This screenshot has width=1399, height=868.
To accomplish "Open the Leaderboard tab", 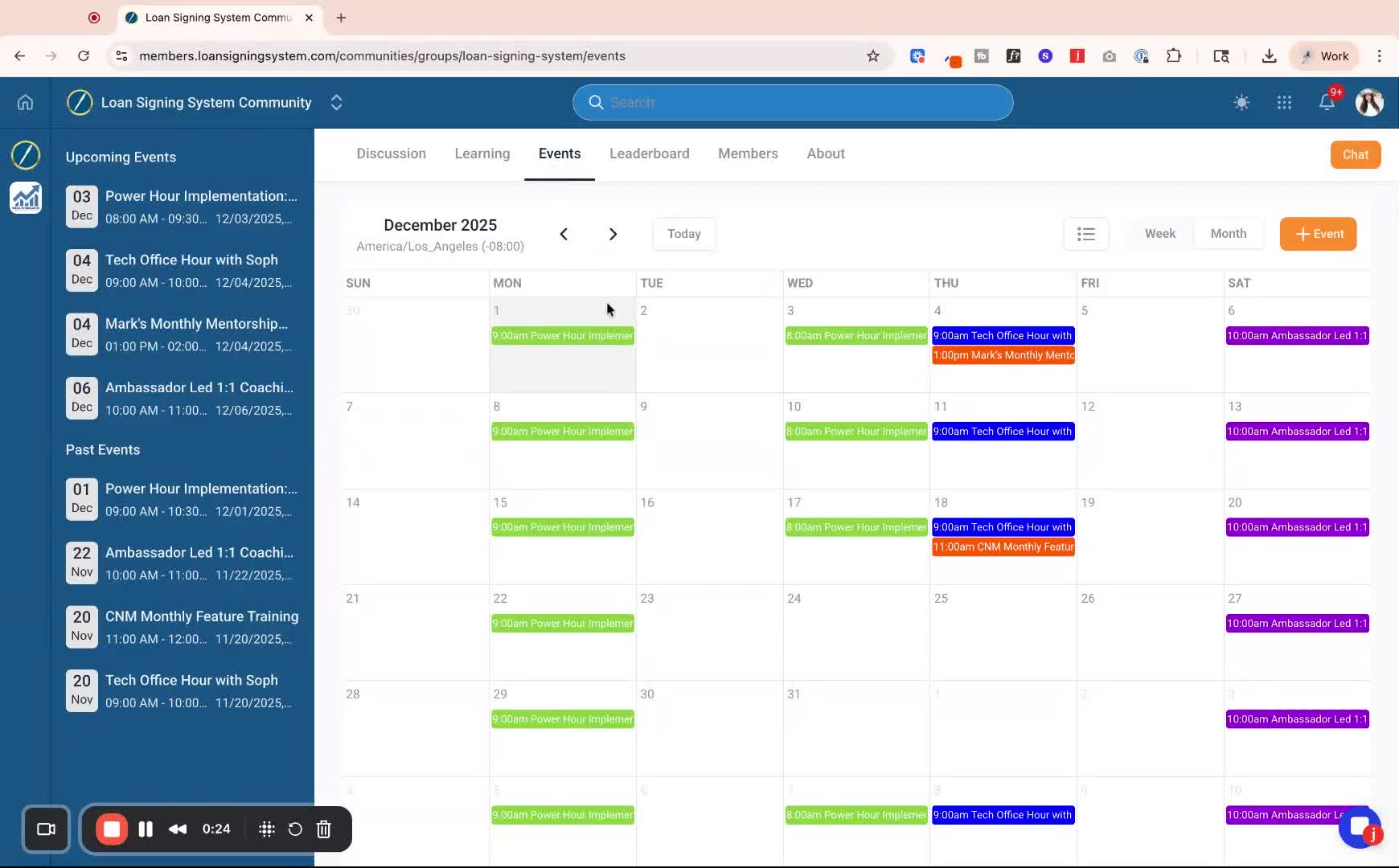I will [650, 154].
